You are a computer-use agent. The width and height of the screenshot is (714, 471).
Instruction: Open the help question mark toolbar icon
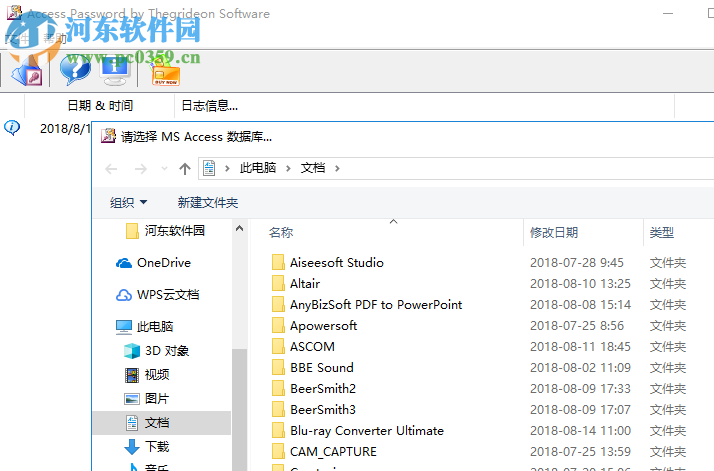click(x=75, y=71)
